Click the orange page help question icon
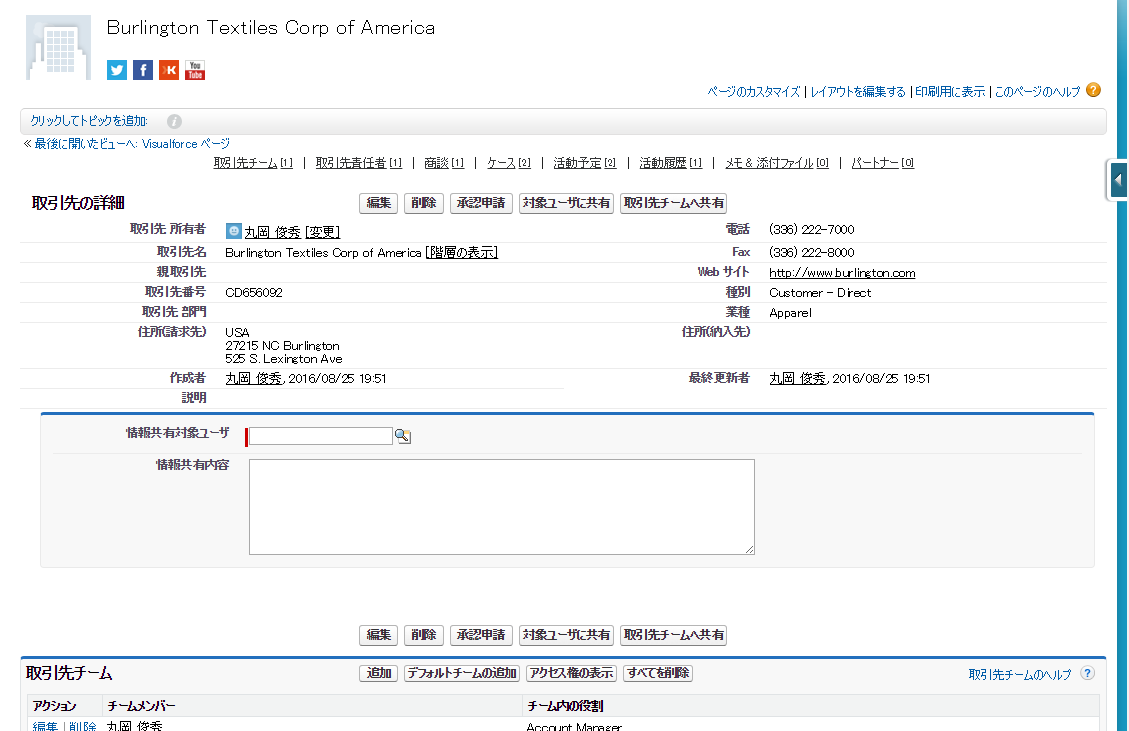Screen dimensions: 1129x731 pos(1093,90)
